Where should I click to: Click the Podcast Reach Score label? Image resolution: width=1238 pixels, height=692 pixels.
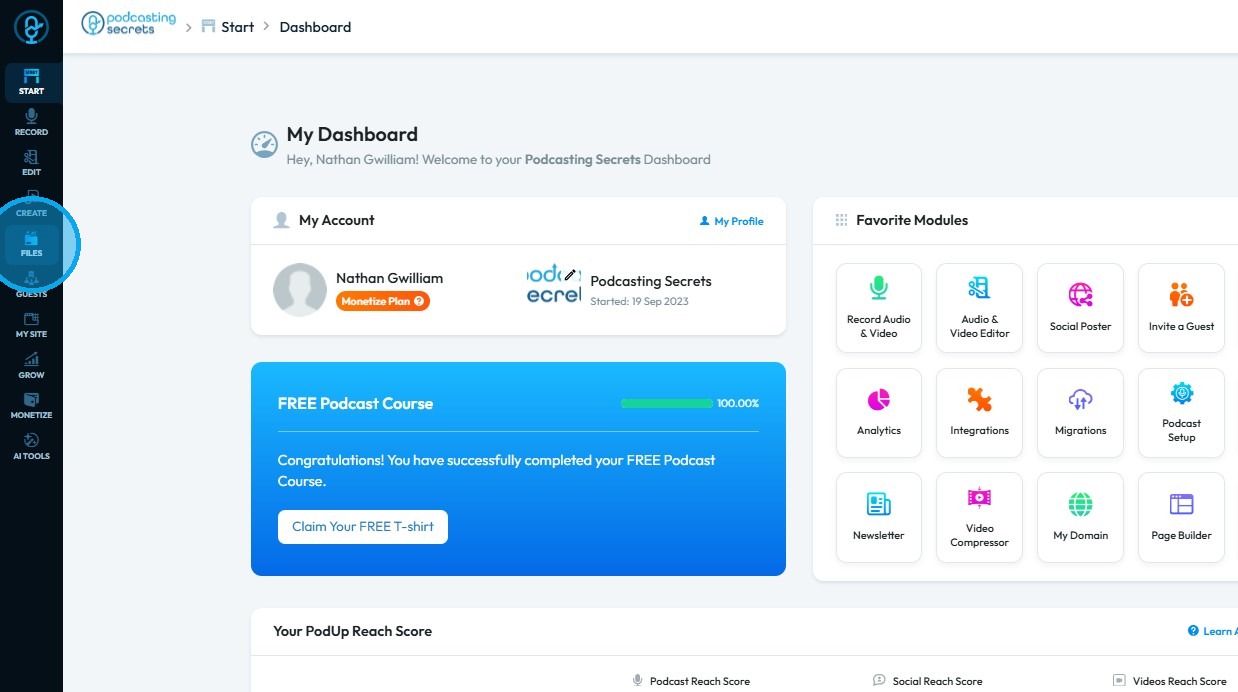(700, 681)
